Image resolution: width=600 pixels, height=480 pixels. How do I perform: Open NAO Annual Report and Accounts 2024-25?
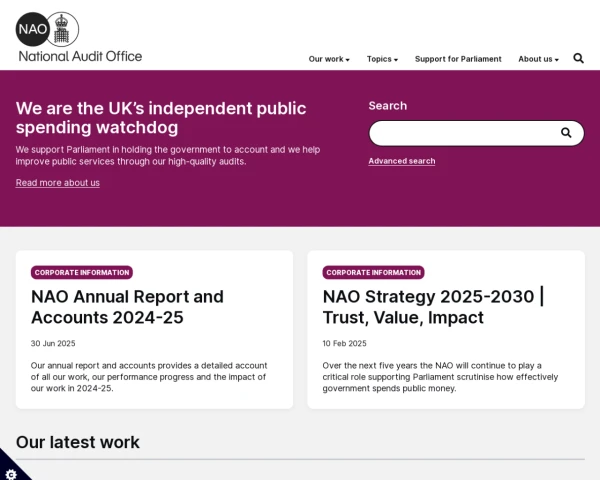tap(127, 307)
